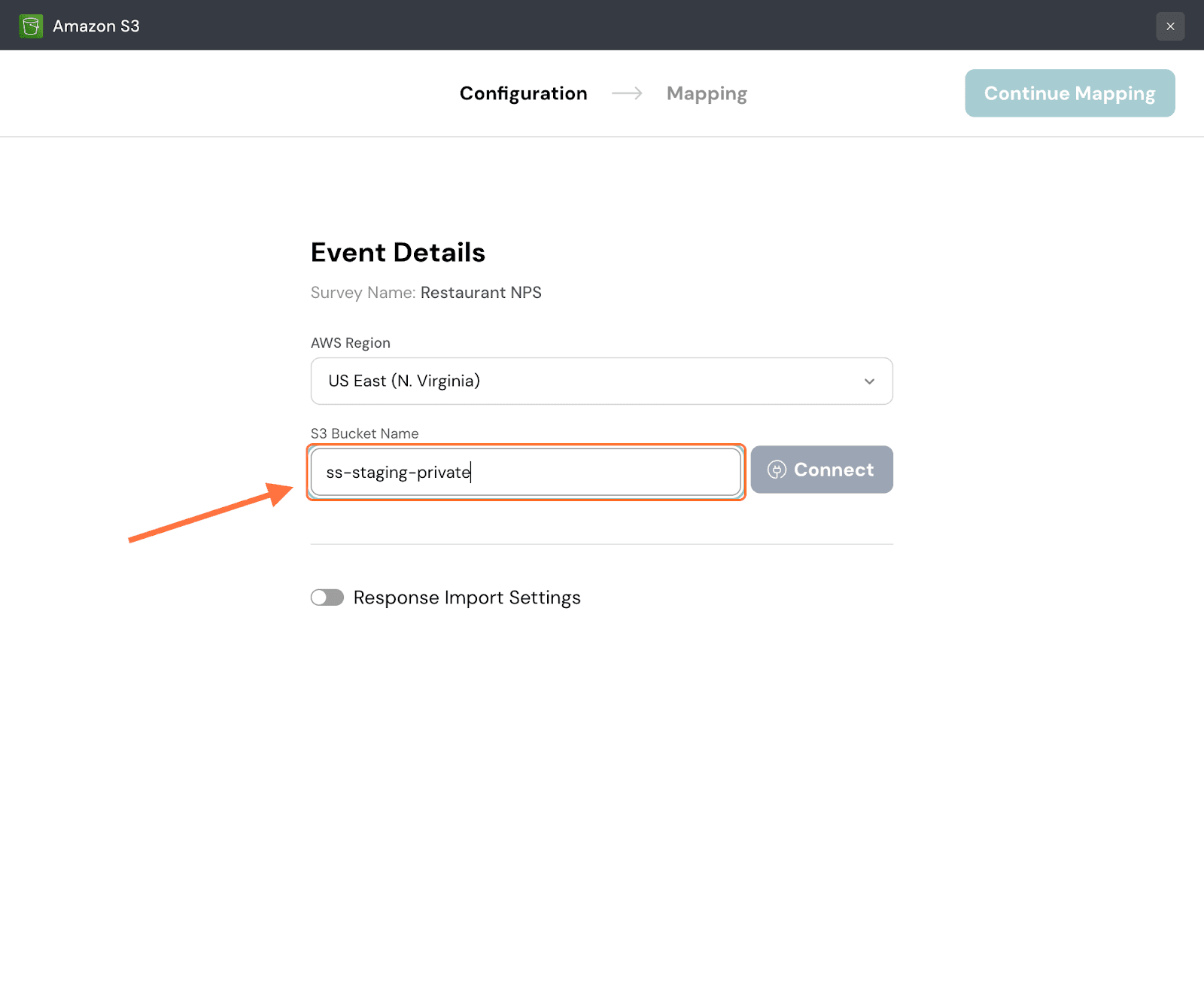Switch to the Mapping step
Screen dimensions: 1204x982
[707, 93]
